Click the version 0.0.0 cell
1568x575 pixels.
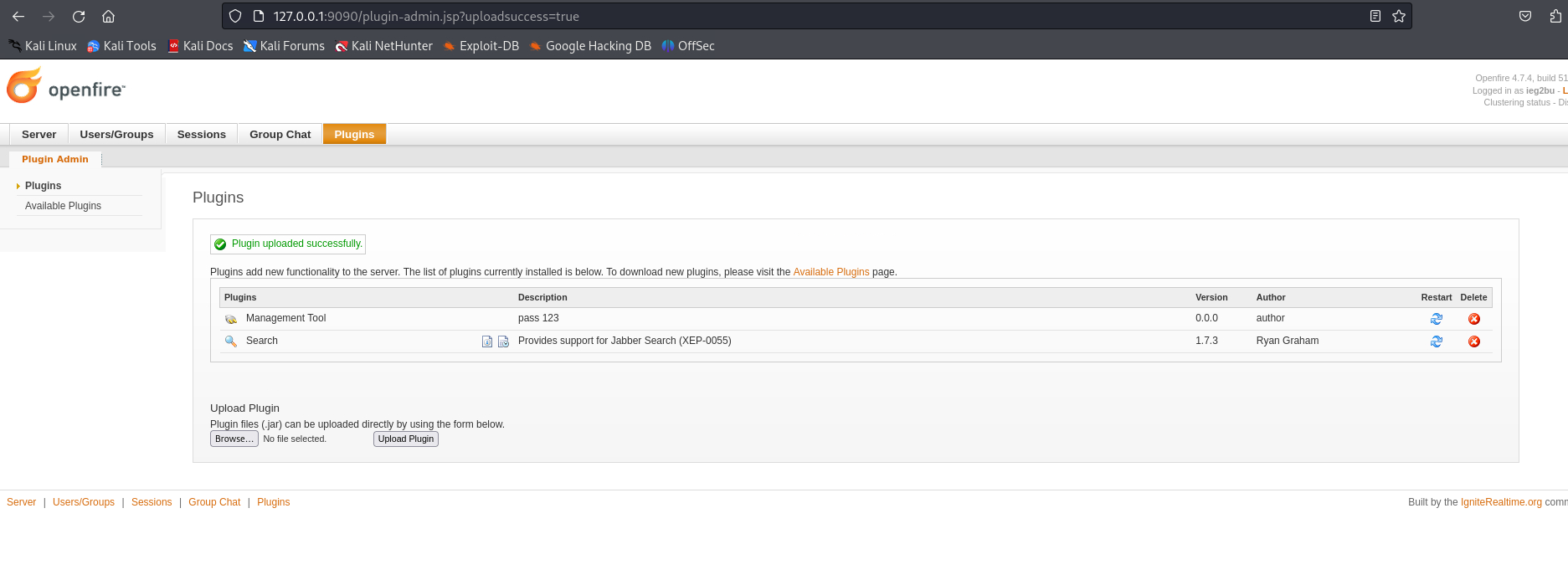pos(1206,318)
